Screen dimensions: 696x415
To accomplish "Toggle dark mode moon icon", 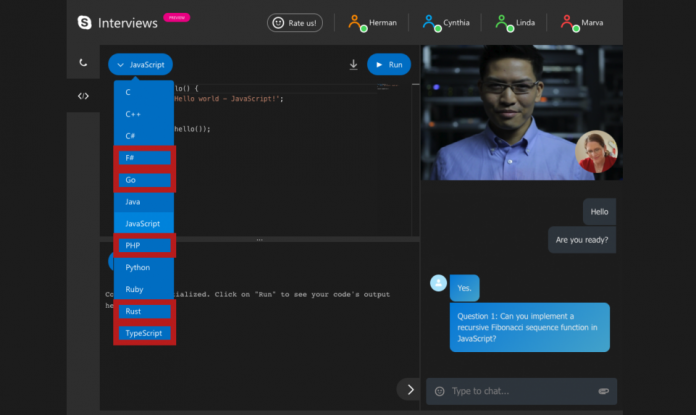I will click(83, 63).
